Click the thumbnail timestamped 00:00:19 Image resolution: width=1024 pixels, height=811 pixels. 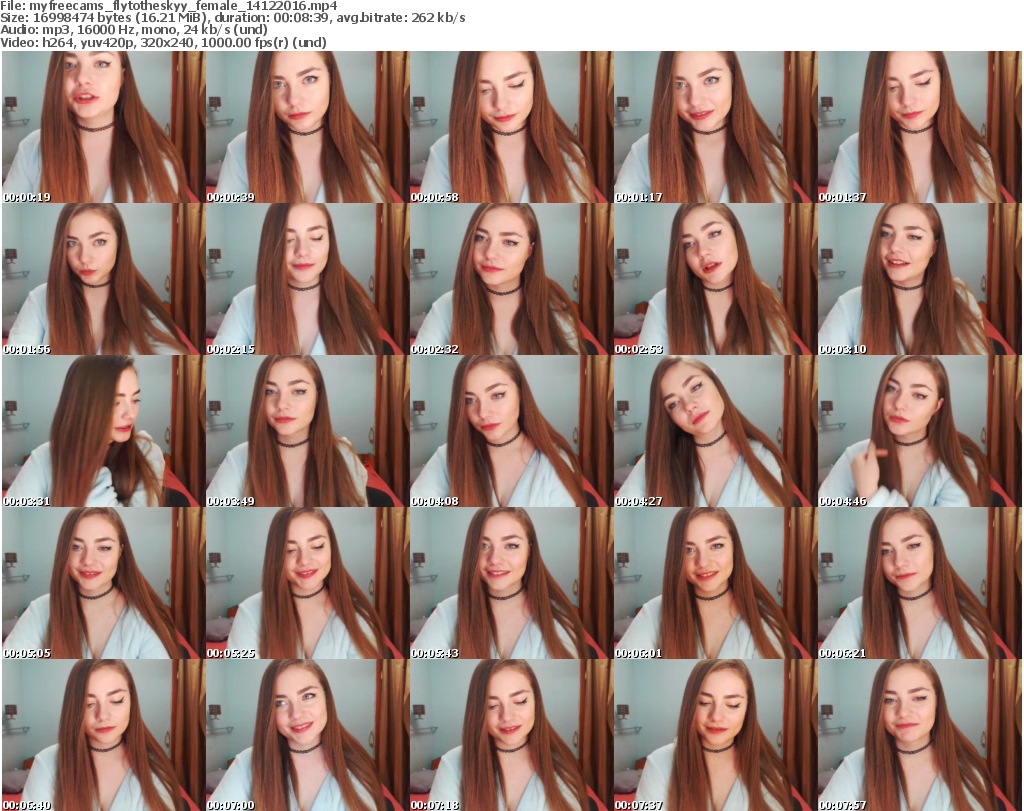[x=102, y=127]
